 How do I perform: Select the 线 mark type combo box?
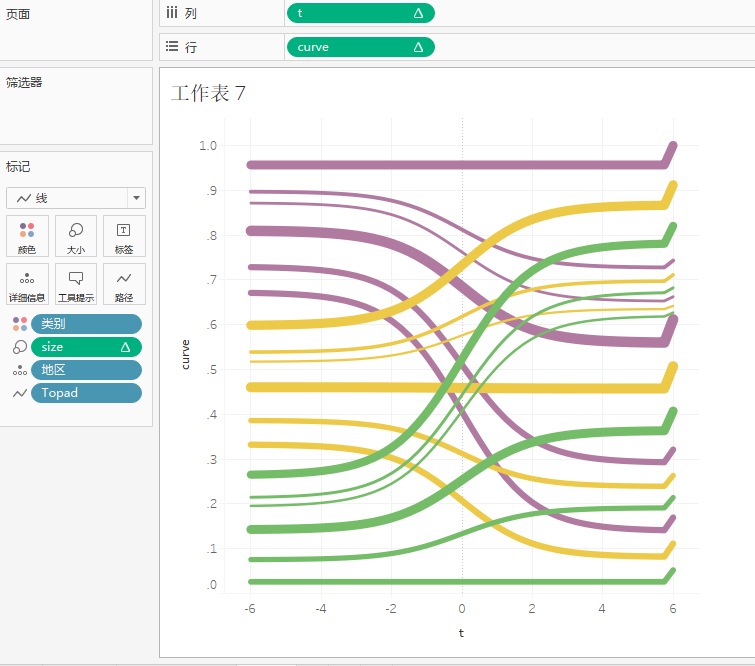point(76,198)
